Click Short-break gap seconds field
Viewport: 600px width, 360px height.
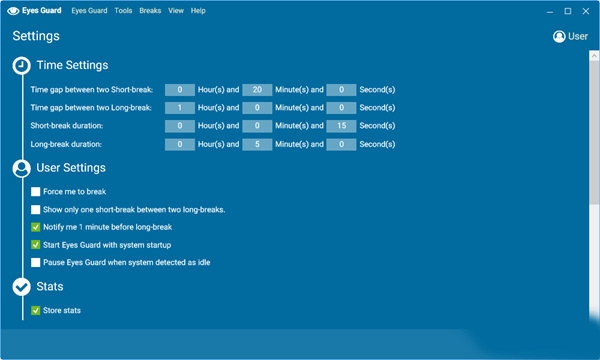tap(341, 90)
